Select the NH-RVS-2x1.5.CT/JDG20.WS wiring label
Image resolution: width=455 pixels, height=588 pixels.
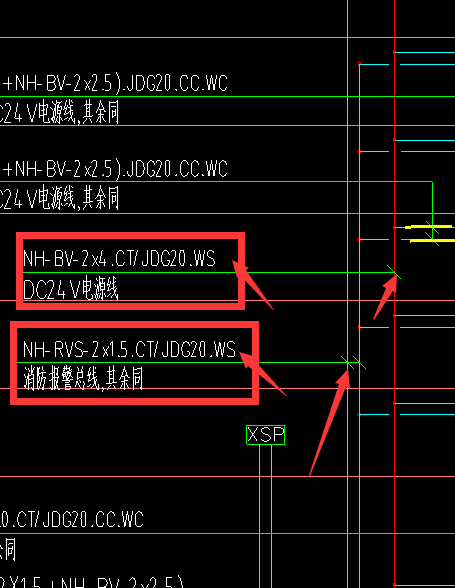129,349
